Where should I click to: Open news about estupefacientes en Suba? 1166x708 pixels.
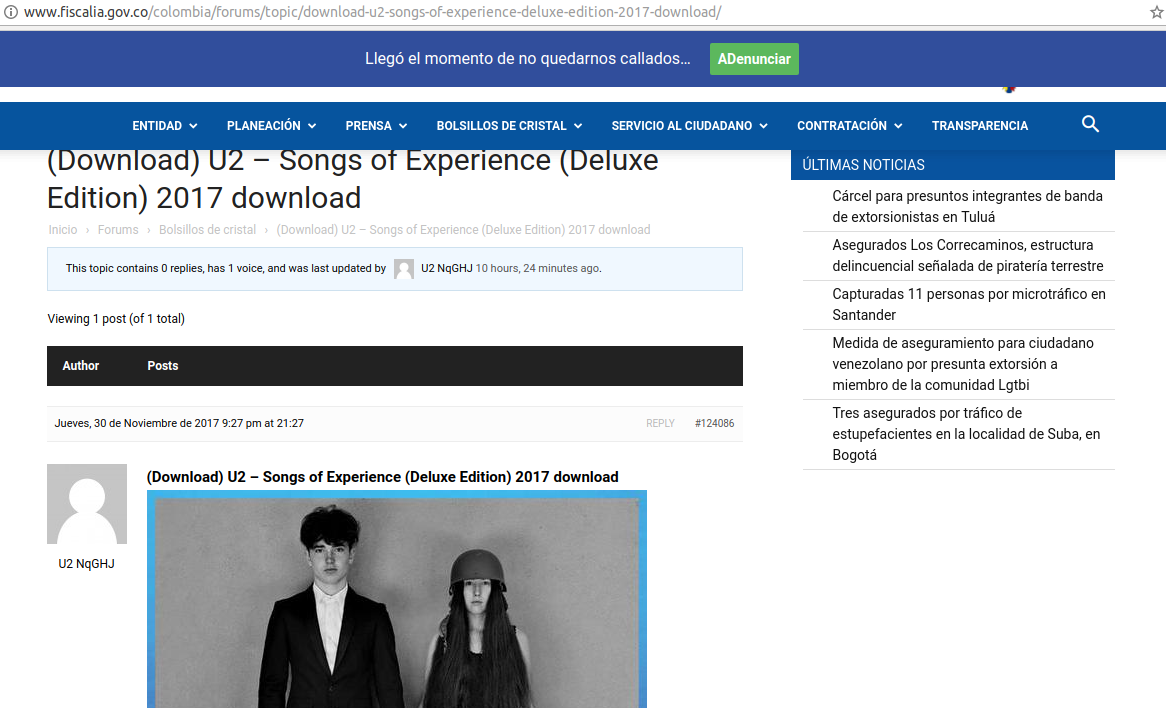[966, 434]
